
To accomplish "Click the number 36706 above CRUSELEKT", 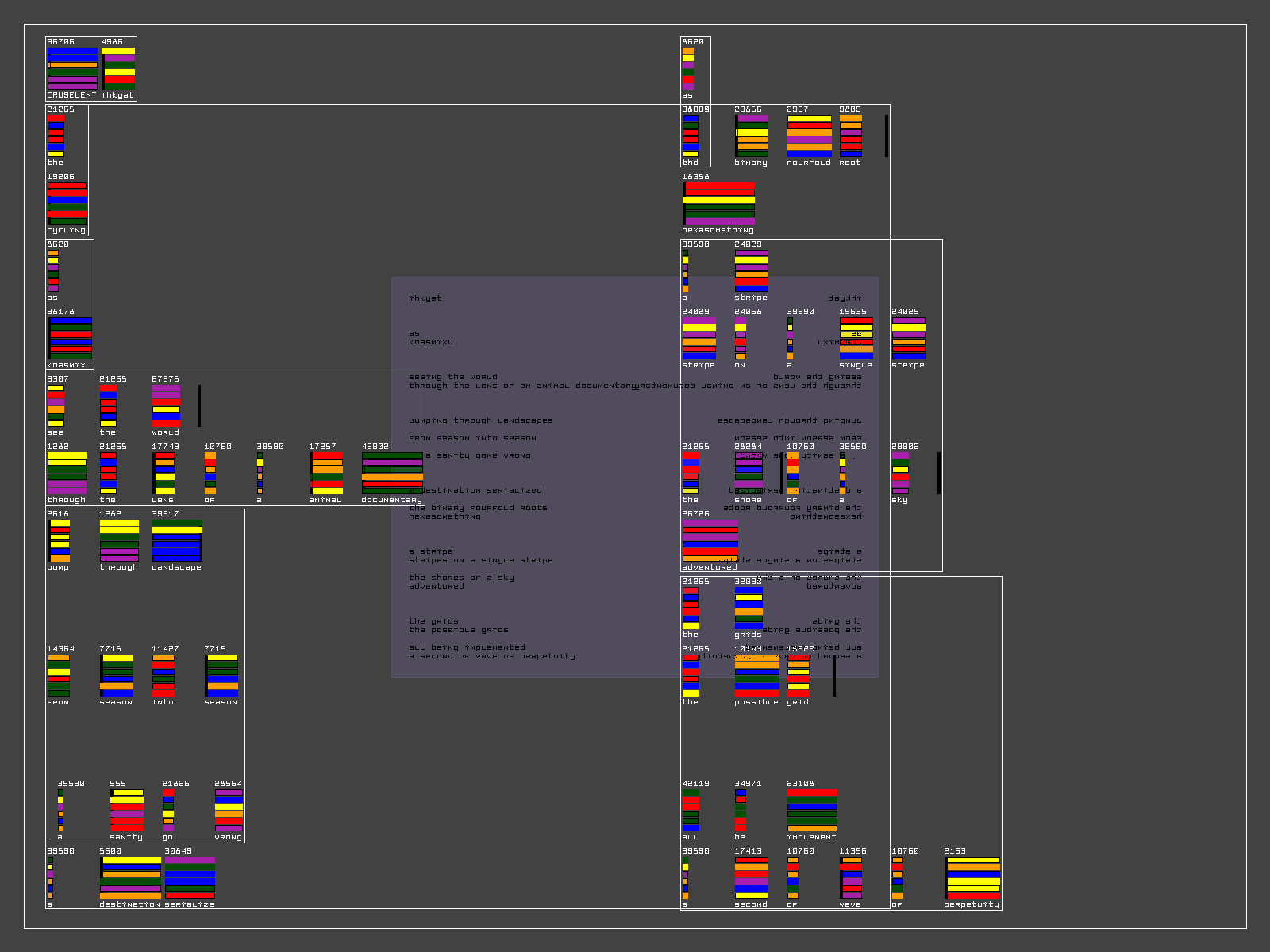I will tap(61, 42).
